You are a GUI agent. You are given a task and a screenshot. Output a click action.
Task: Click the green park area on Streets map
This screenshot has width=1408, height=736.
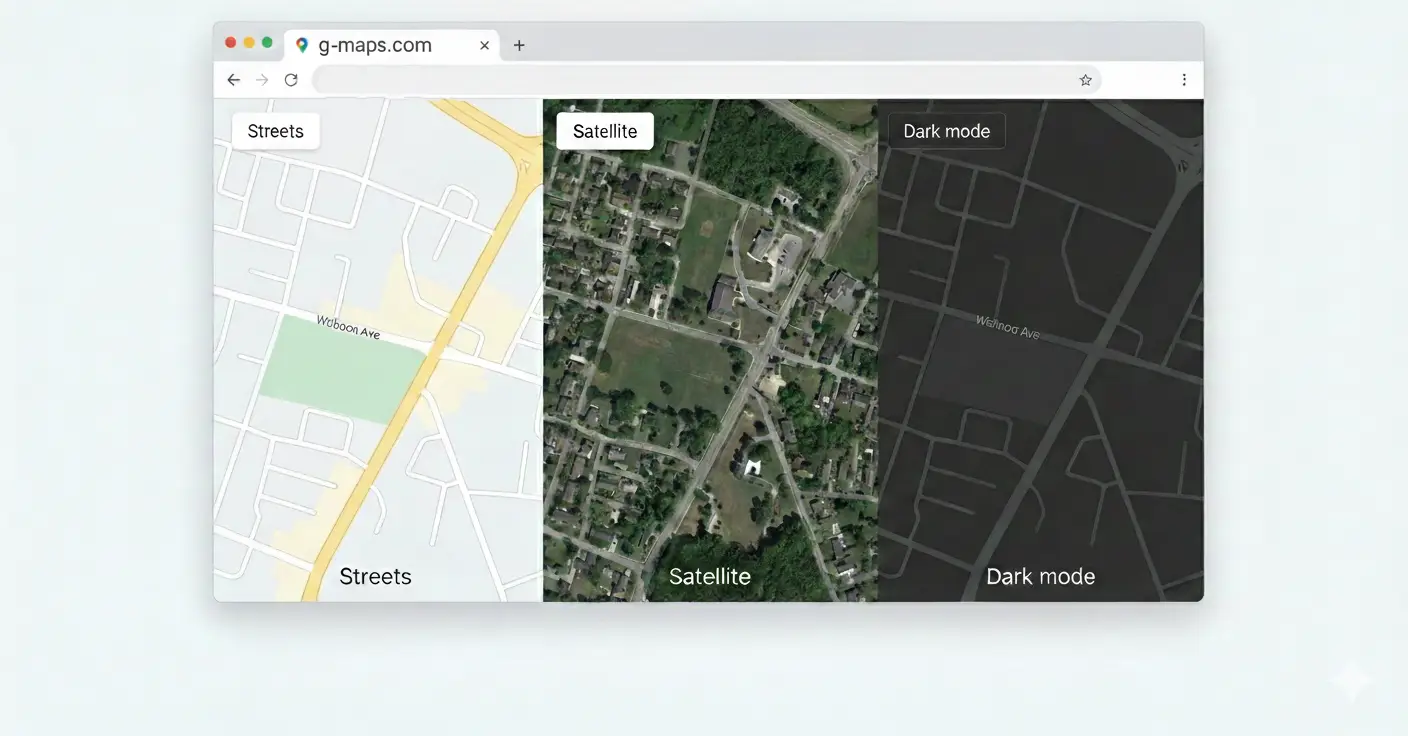pos(340,370)
